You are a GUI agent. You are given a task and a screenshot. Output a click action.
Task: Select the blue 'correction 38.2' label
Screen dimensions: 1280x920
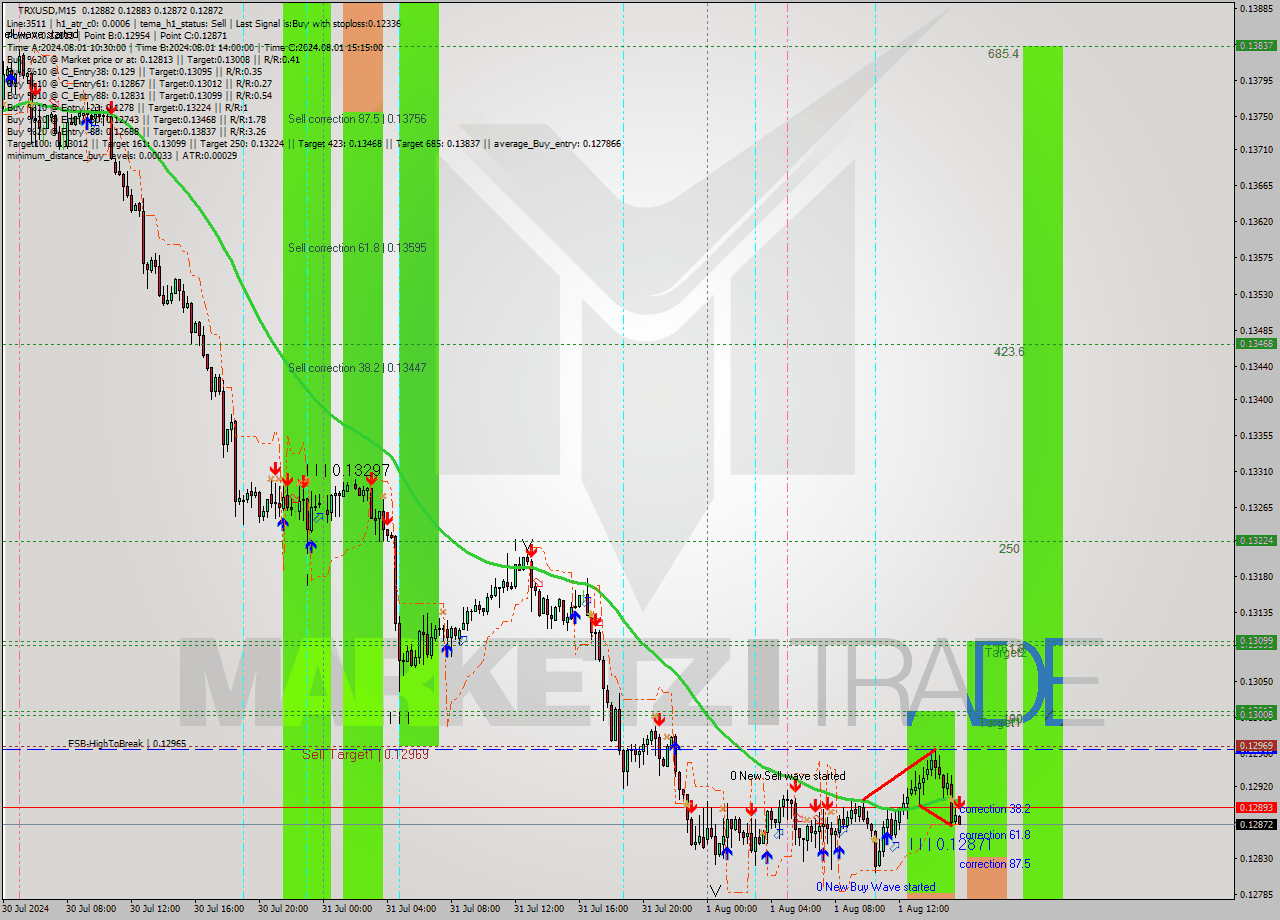tap(995, 809)
